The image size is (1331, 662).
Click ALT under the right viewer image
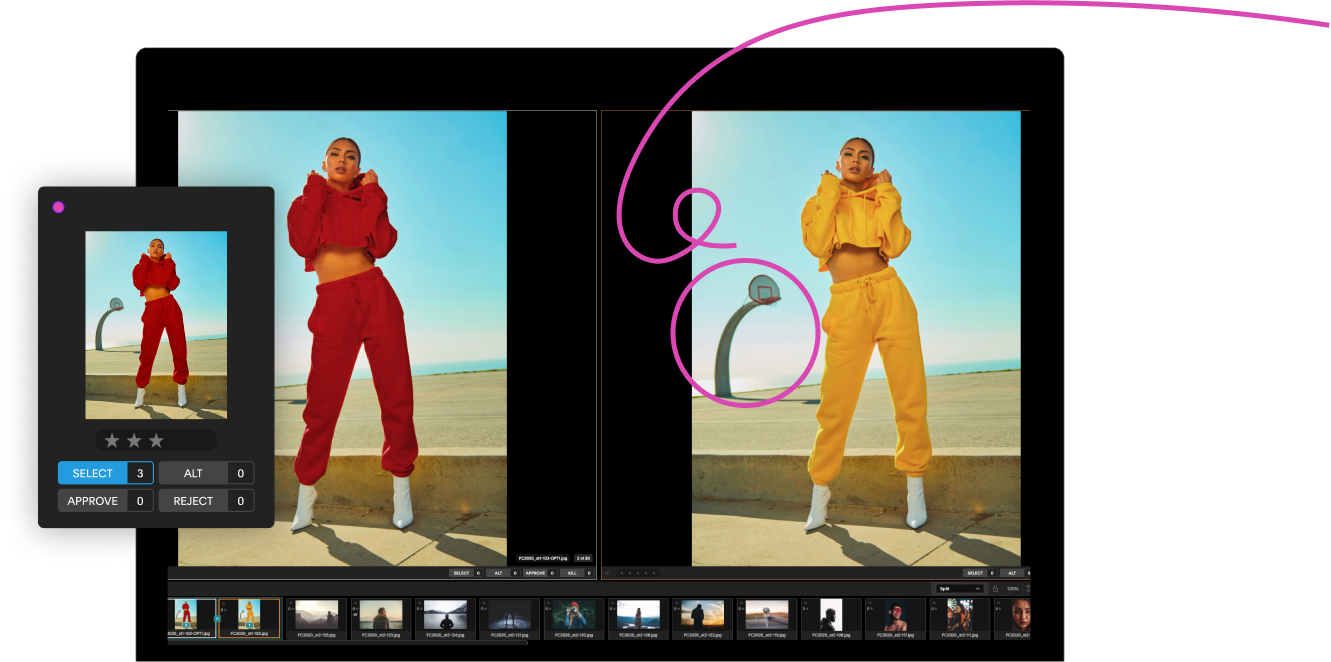tap(1012, 573)
